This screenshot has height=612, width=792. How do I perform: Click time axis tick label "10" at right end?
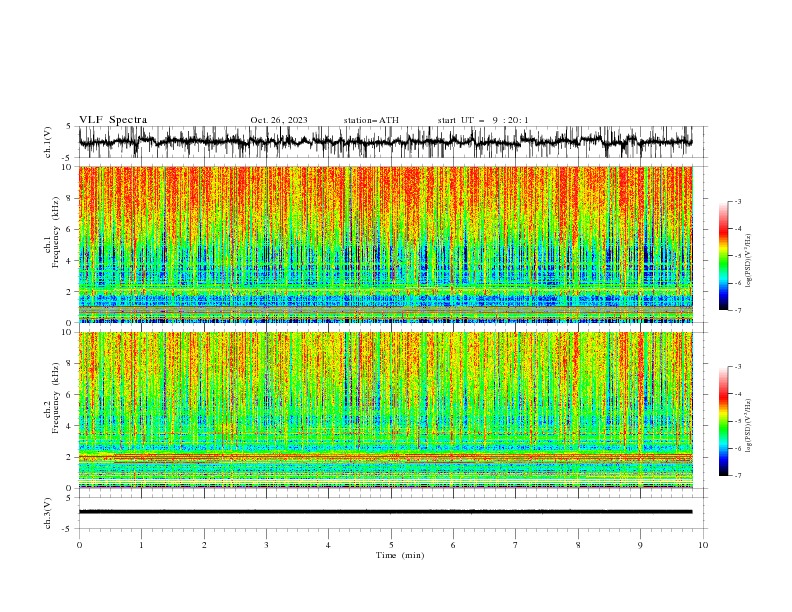[x=703, y=545]
